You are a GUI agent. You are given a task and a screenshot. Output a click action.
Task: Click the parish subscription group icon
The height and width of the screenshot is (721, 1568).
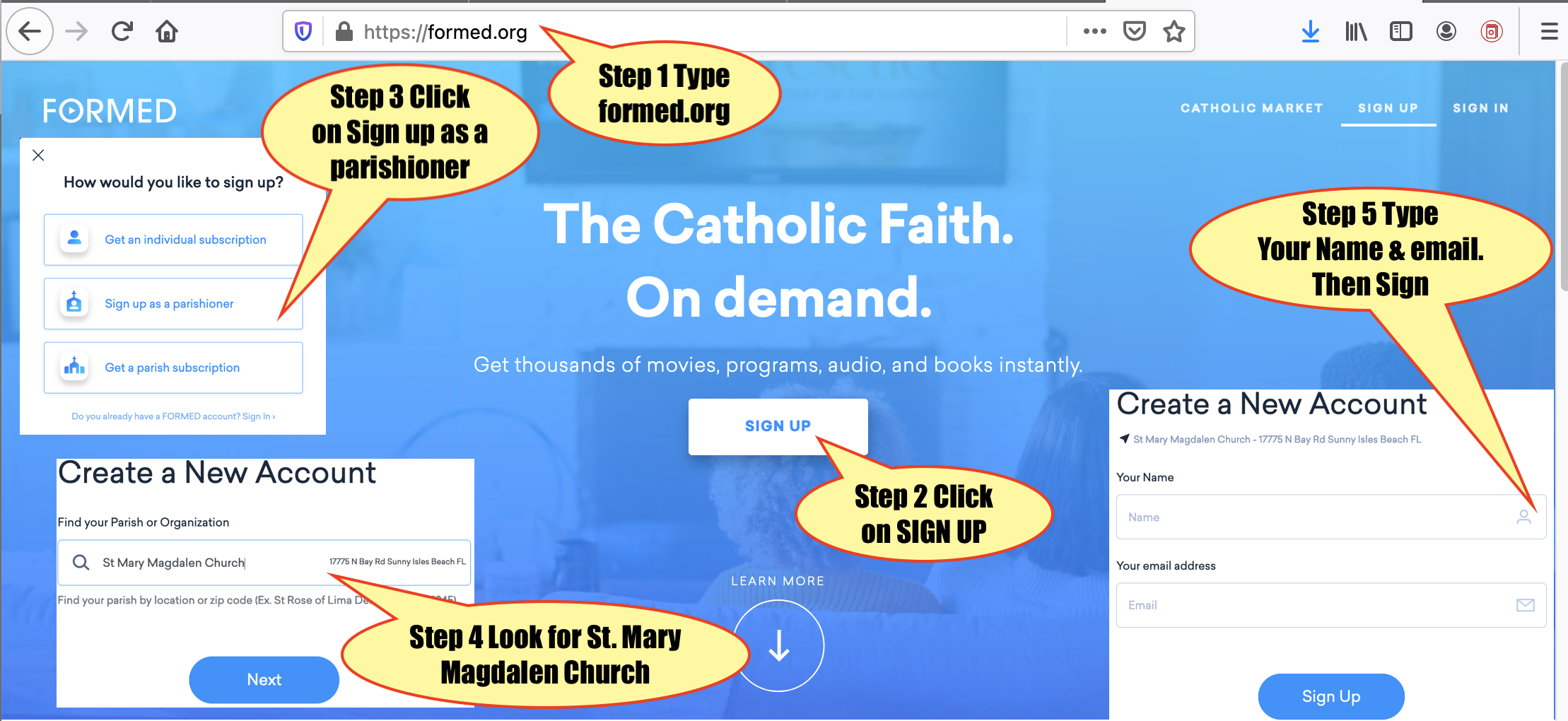click(x=74, y=366)
